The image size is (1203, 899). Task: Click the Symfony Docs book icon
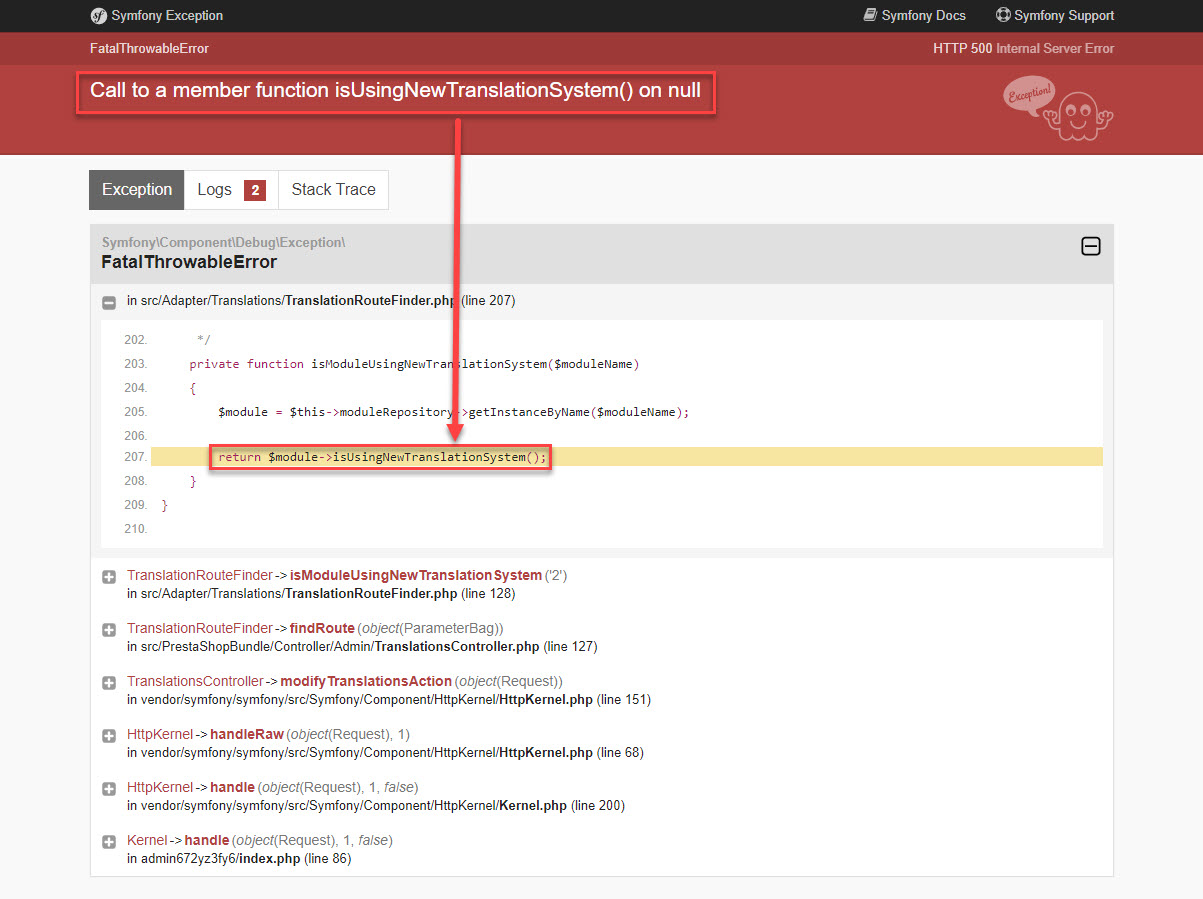pos(870,15)
